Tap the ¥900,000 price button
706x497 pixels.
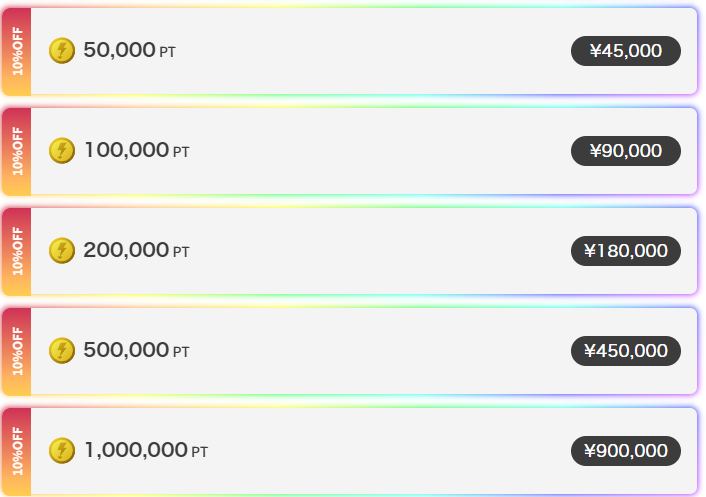coord(626,451)
